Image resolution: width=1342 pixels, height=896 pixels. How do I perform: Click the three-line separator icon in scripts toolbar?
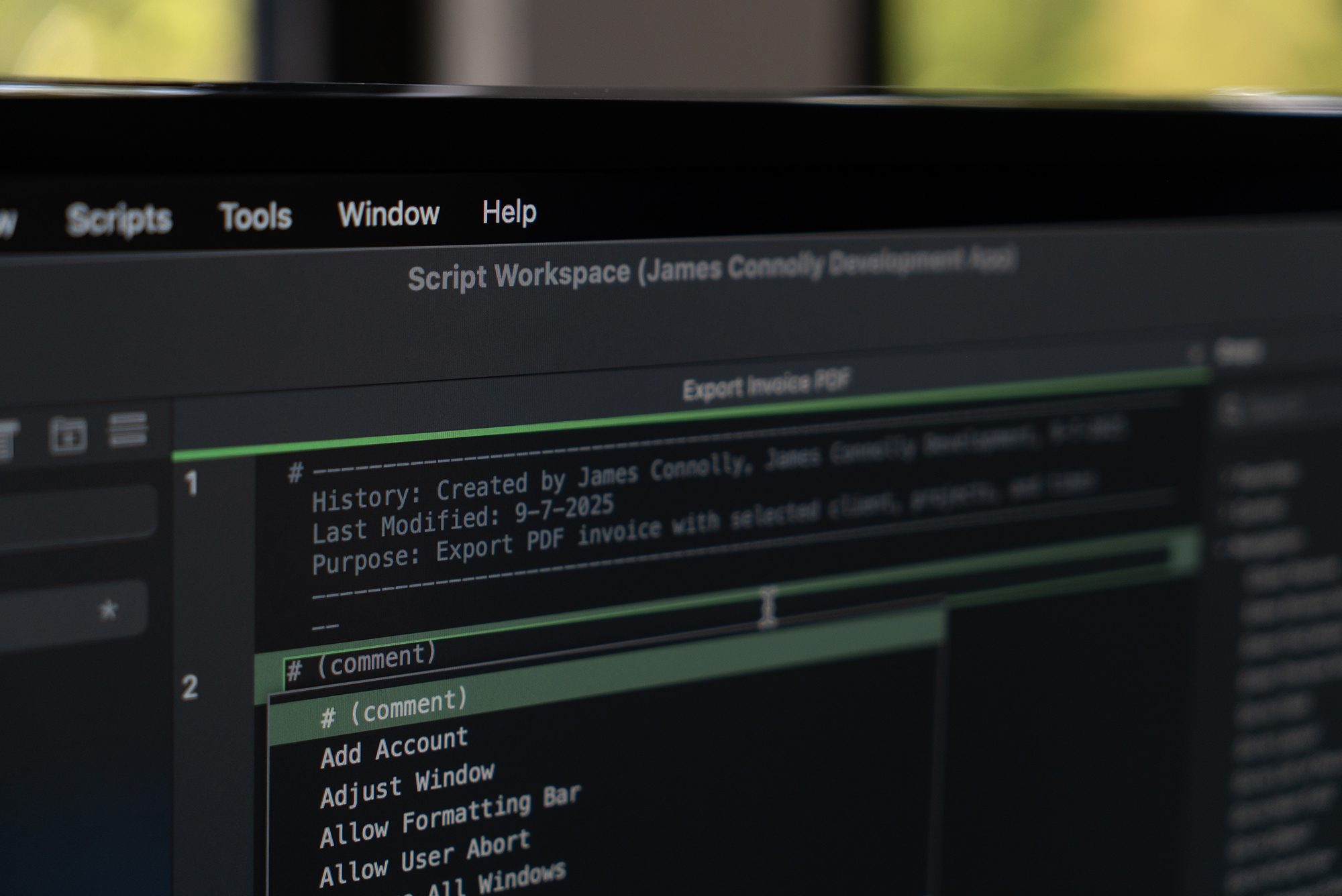click(127, 429)
